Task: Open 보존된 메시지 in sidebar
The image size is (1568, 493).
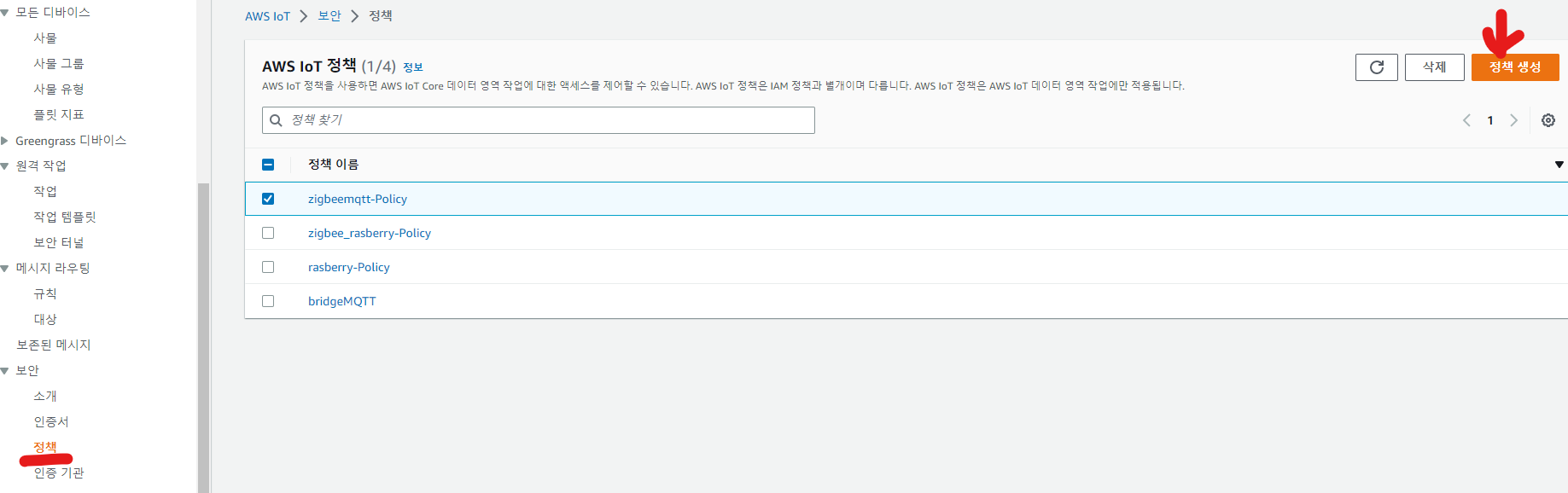Action: (54, 345)
